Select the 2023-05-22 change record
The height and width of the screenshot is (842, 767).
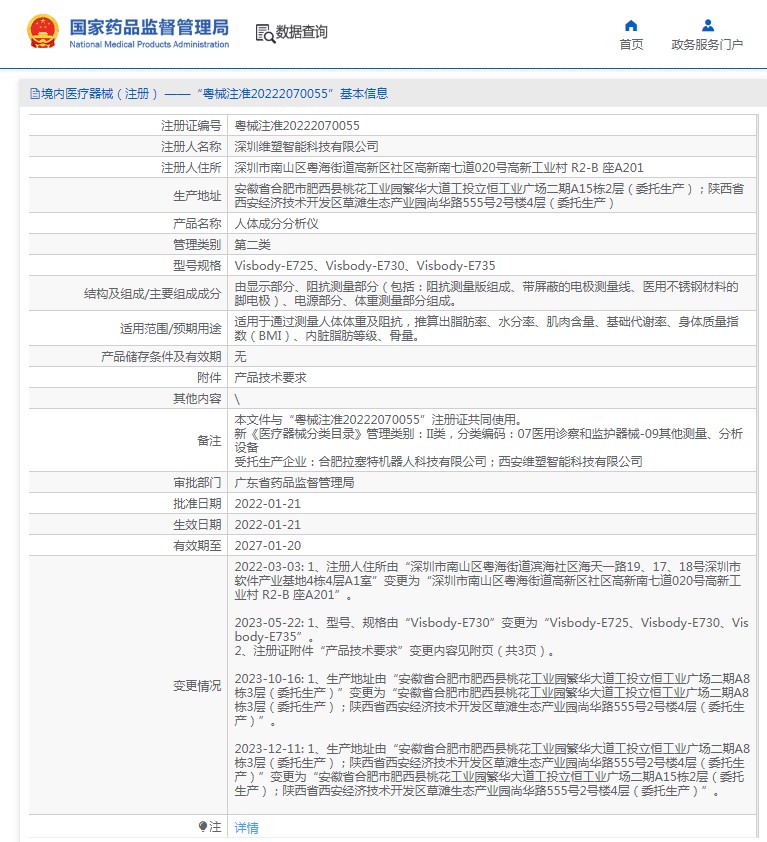pos(491,636)
